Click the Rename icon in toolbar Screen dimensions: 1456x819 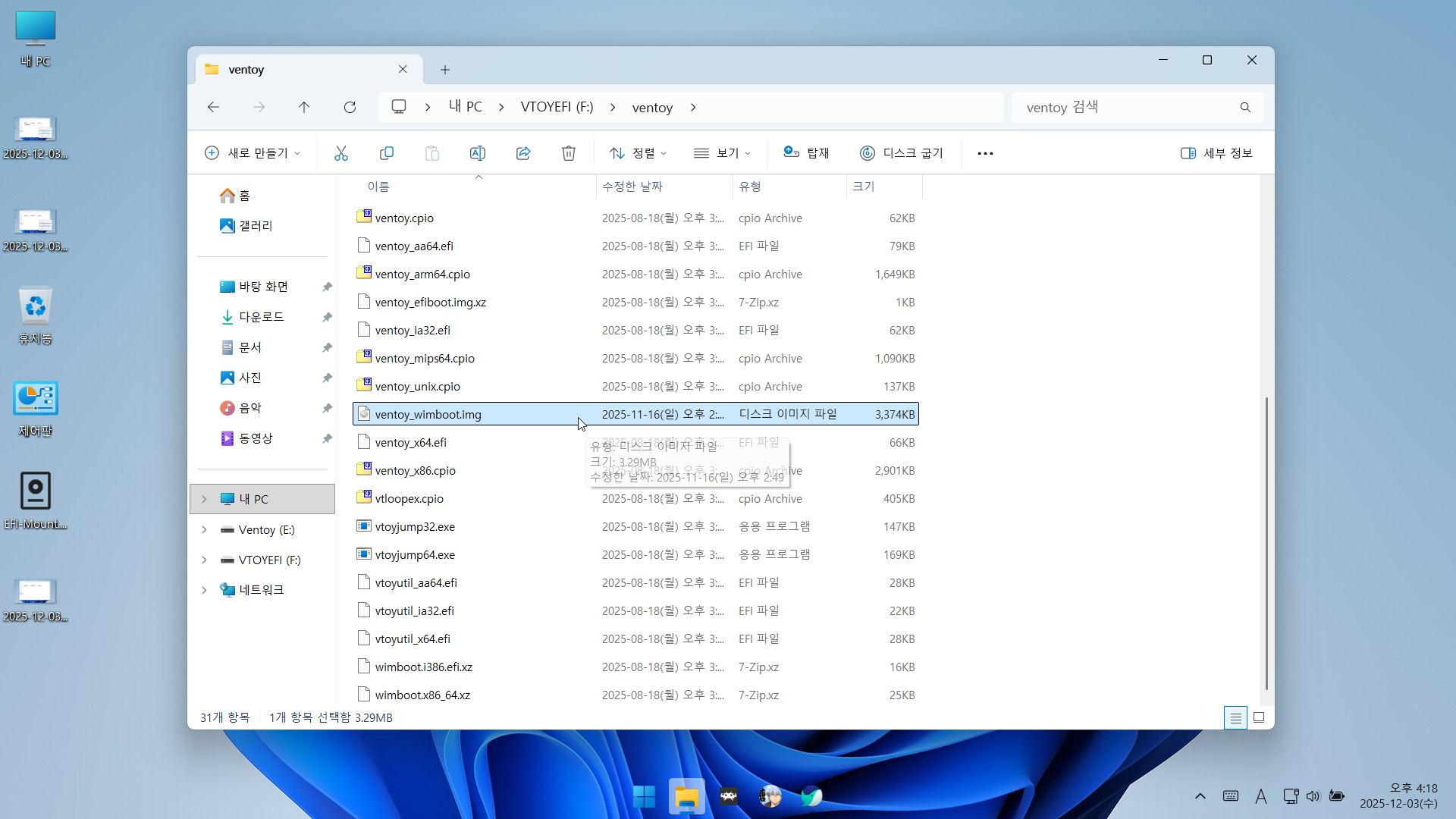pos(478,153)
